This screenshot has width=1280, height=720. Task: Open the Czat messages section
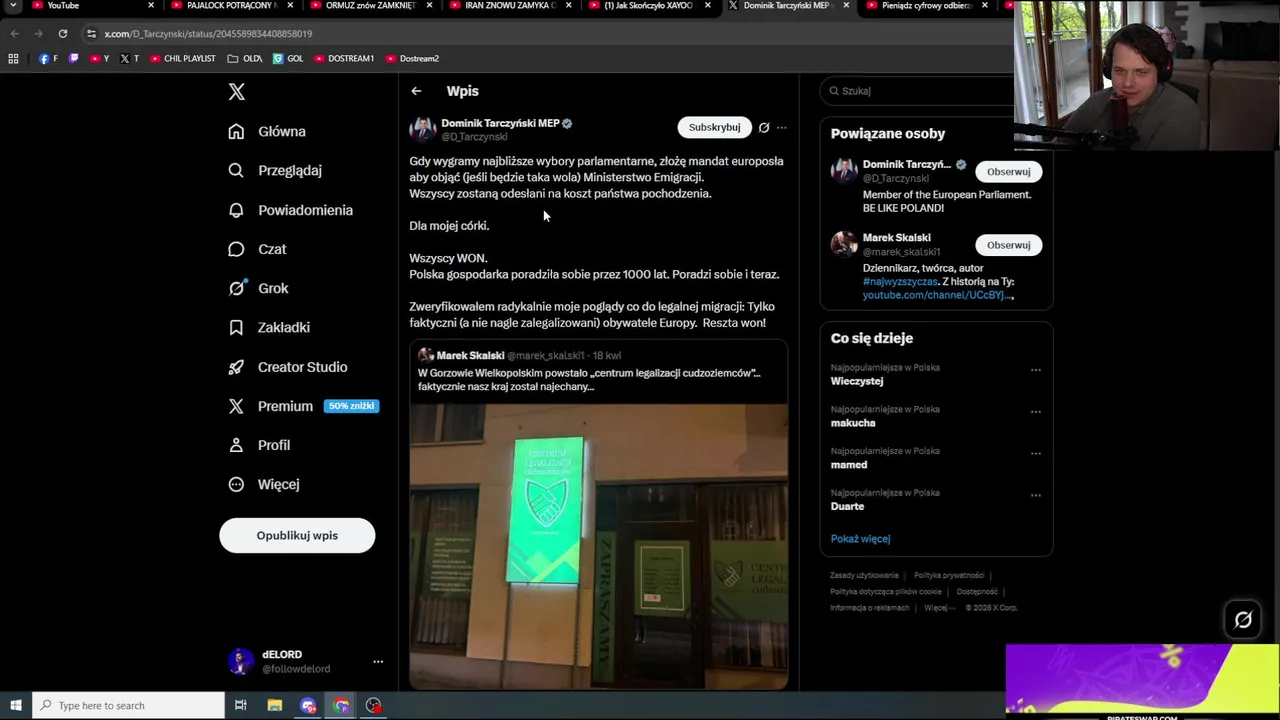coord(257,249)
